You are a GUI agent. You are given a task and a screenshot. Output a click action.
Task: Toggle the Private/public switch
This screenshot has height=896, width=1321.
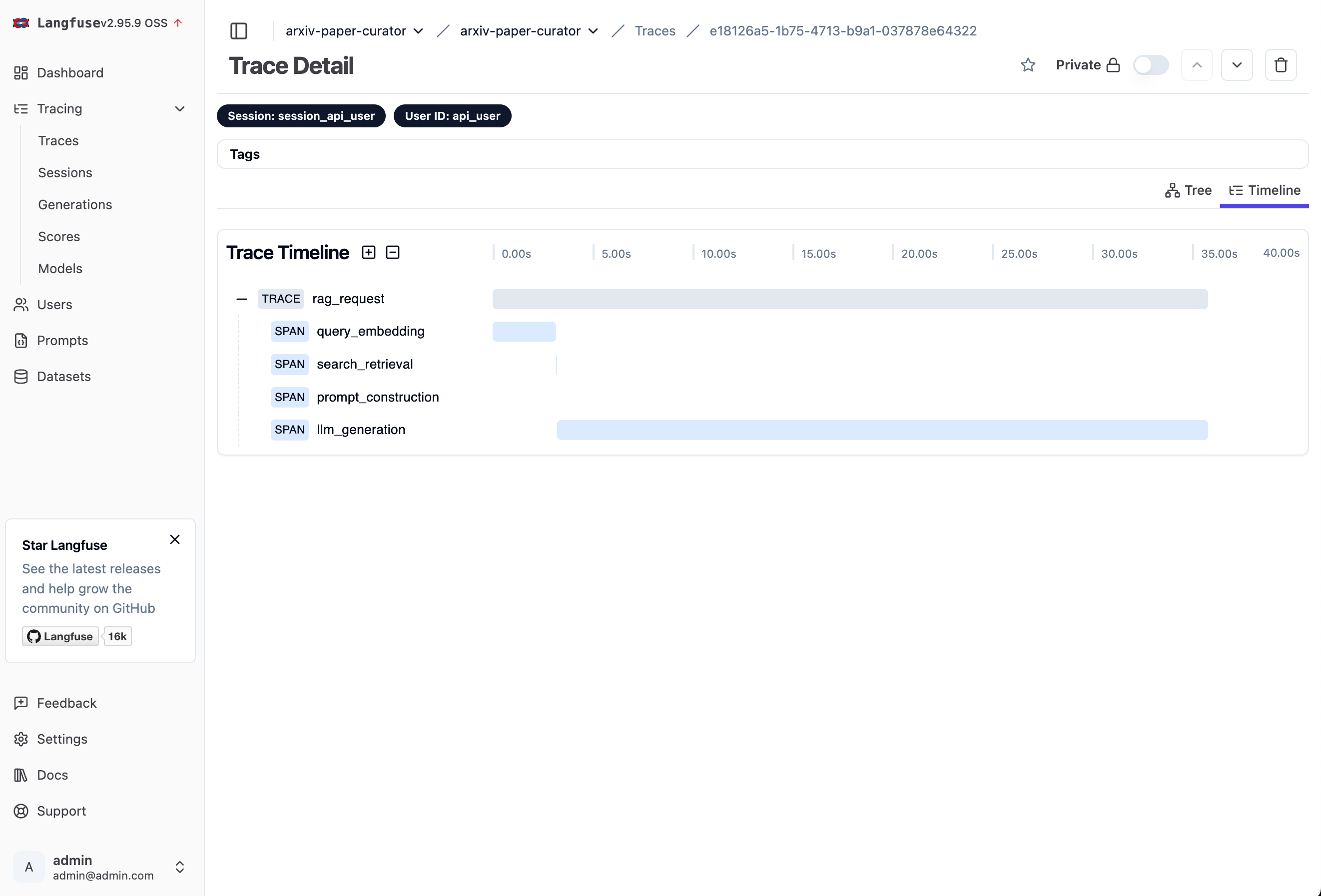(x=1151, y=65)
